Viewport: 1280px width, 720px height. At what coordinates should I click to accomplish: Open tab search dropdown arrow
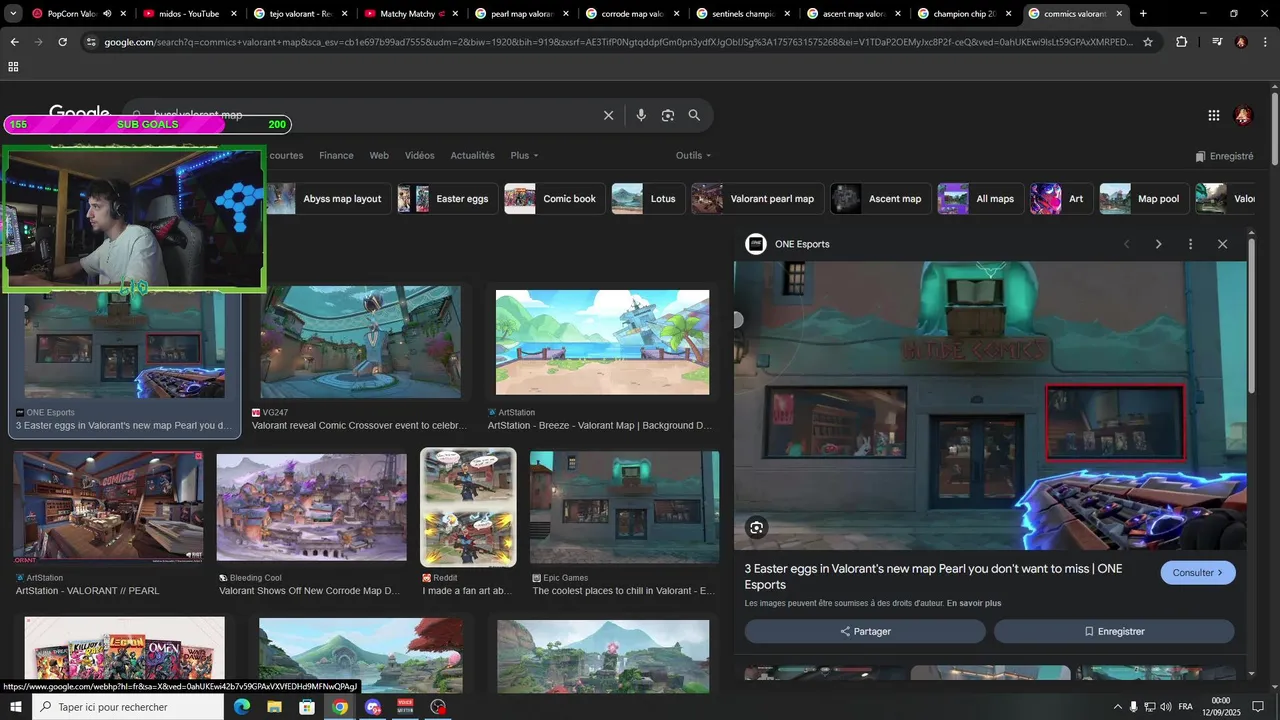(x=13, y=14)
